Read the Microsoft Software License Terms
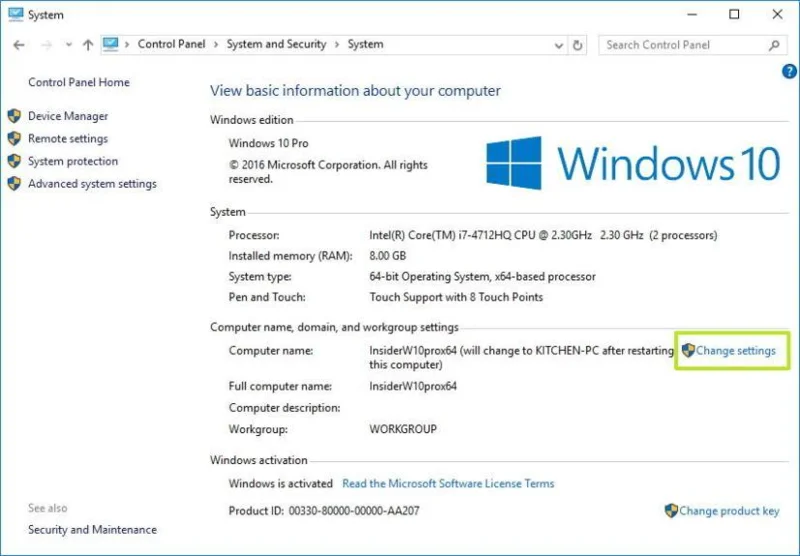 coord(448,484)
